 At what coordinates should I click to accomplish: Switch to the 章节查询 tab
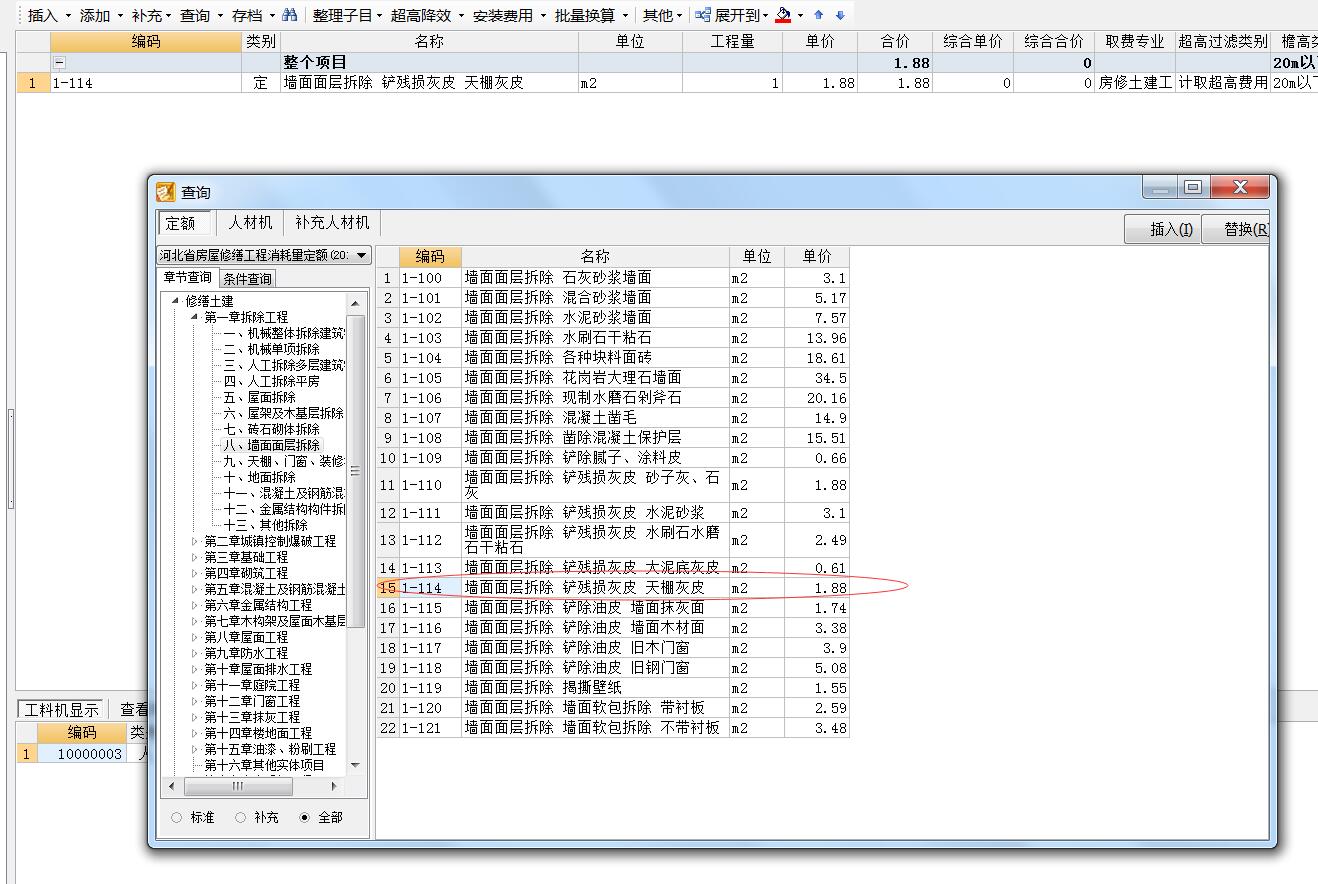[x=188, y=277]
